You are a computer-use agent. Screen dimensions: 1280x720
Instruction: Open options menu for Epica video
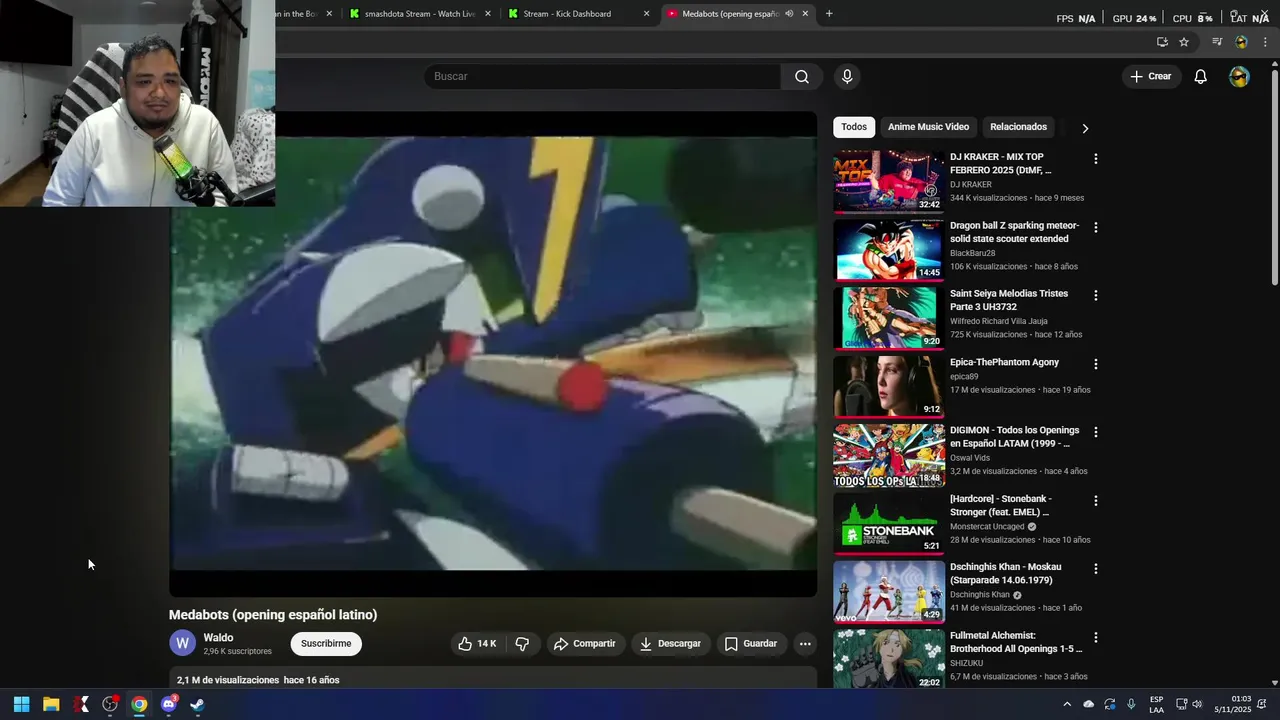coord(1095,364)
